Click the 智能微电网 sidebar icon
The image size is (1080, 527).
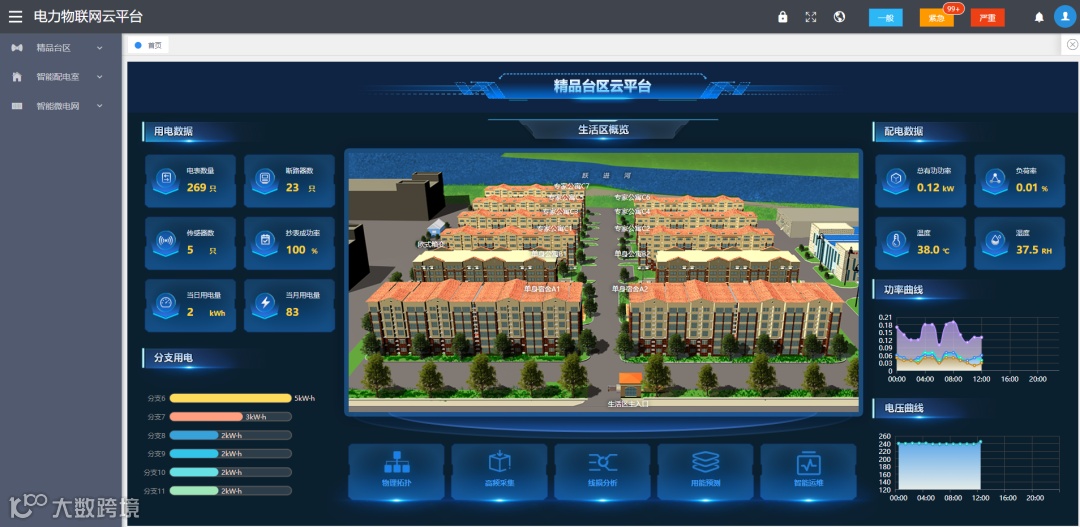17,106
